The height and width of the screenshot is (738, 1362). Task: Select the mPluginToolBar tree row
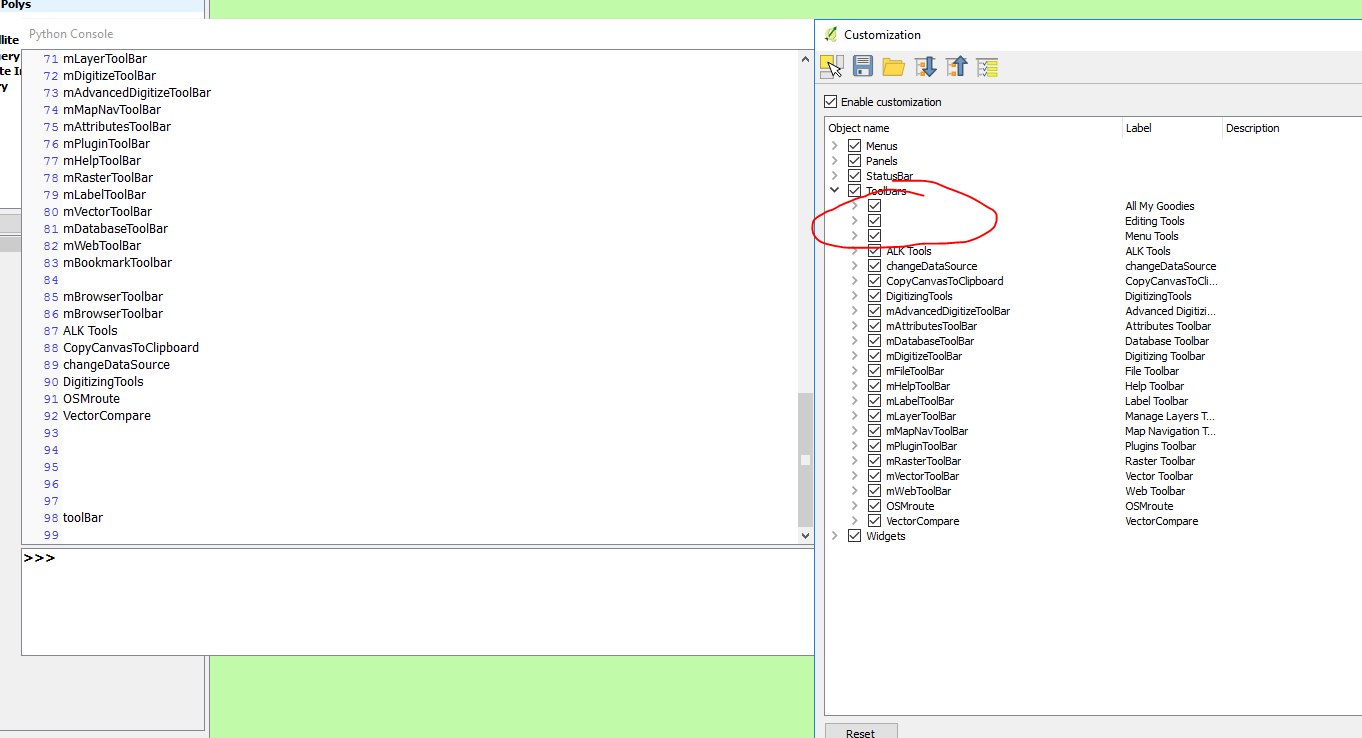(1094, 446)
